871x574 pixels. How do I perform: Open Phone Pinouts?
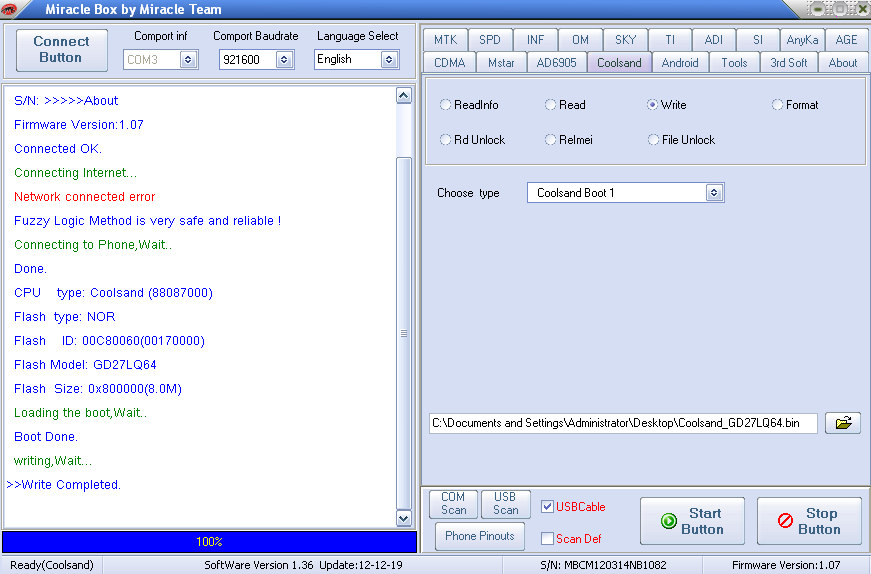coord(479,536)
